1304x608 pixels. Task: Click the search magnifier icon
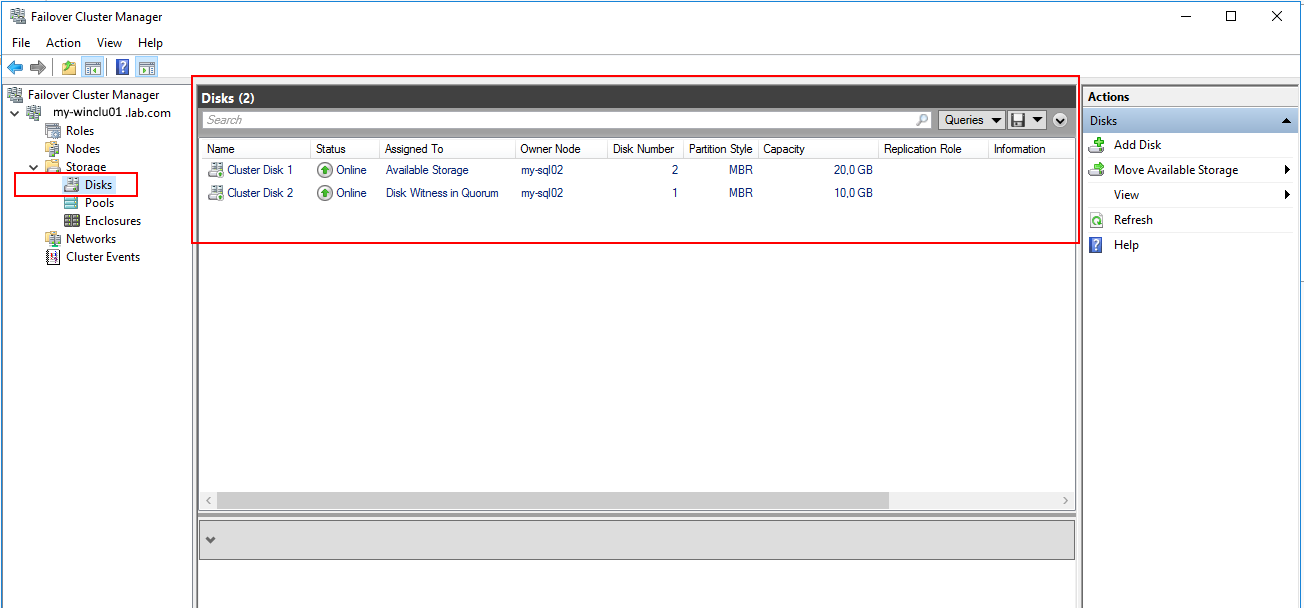point(922,120)
